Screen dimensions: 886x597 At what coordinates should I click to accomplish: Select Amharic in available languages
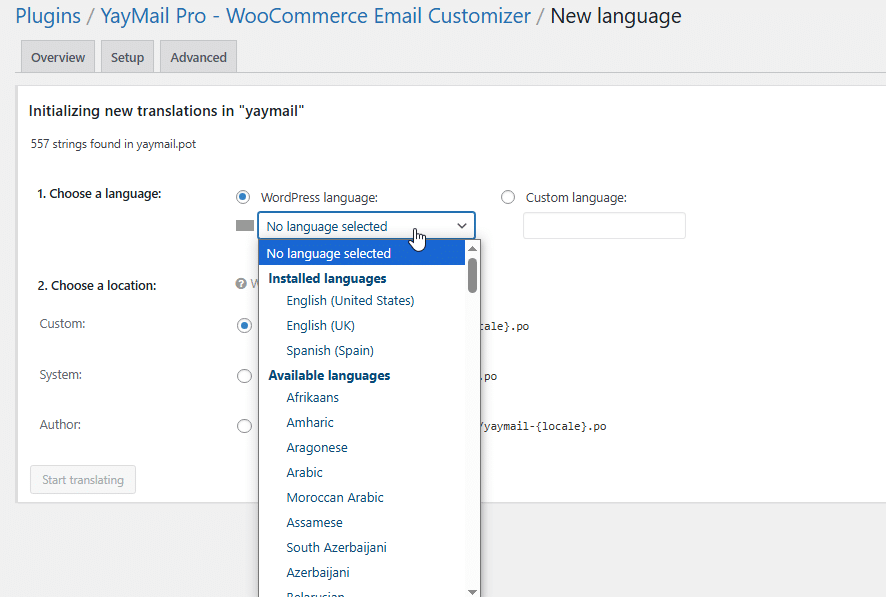pos(310,422)
